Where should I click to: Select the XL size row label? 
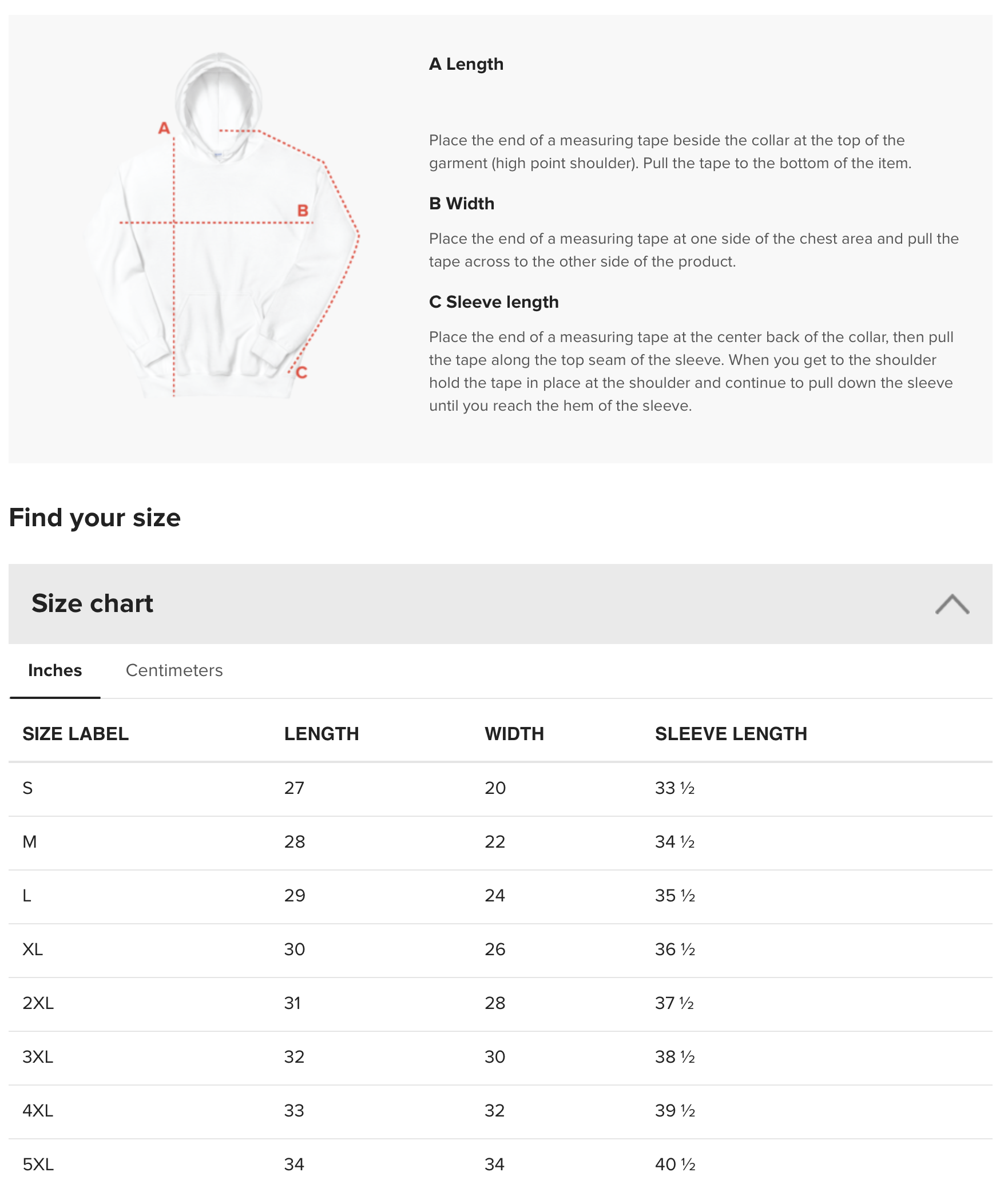point(33,949)
